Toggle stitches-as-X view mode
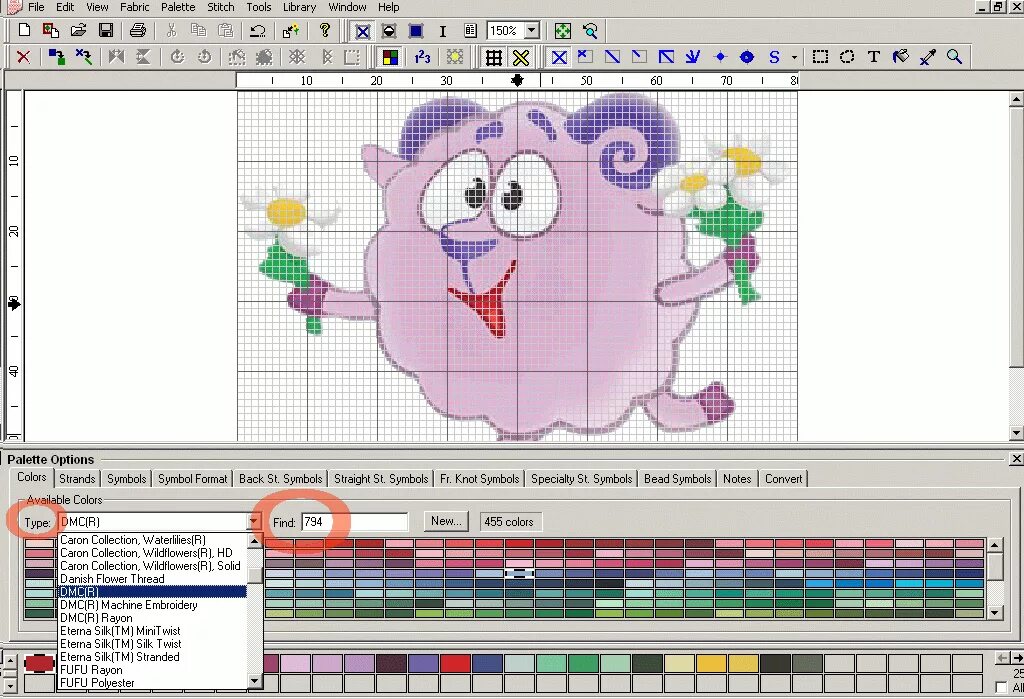1024x699 pixels. (x=363, y=31)
